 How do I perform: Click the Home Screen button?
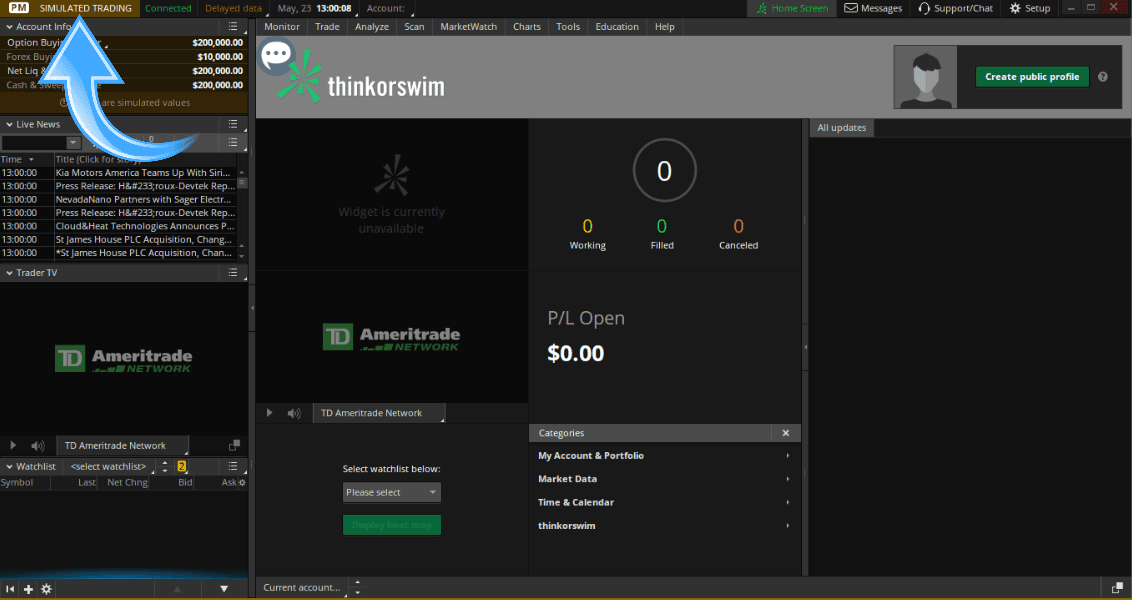click(791, 8)
